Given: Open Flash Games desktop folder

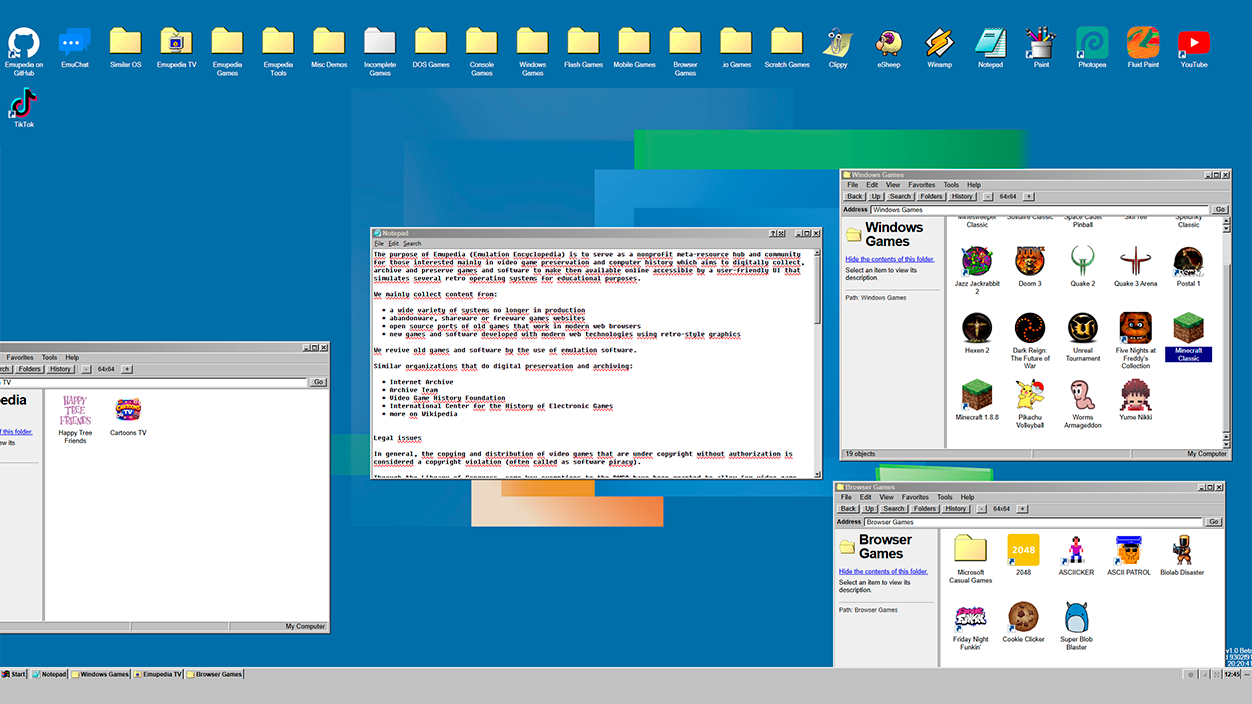Looking at the screenshot, I should click(x=583, y=48).
